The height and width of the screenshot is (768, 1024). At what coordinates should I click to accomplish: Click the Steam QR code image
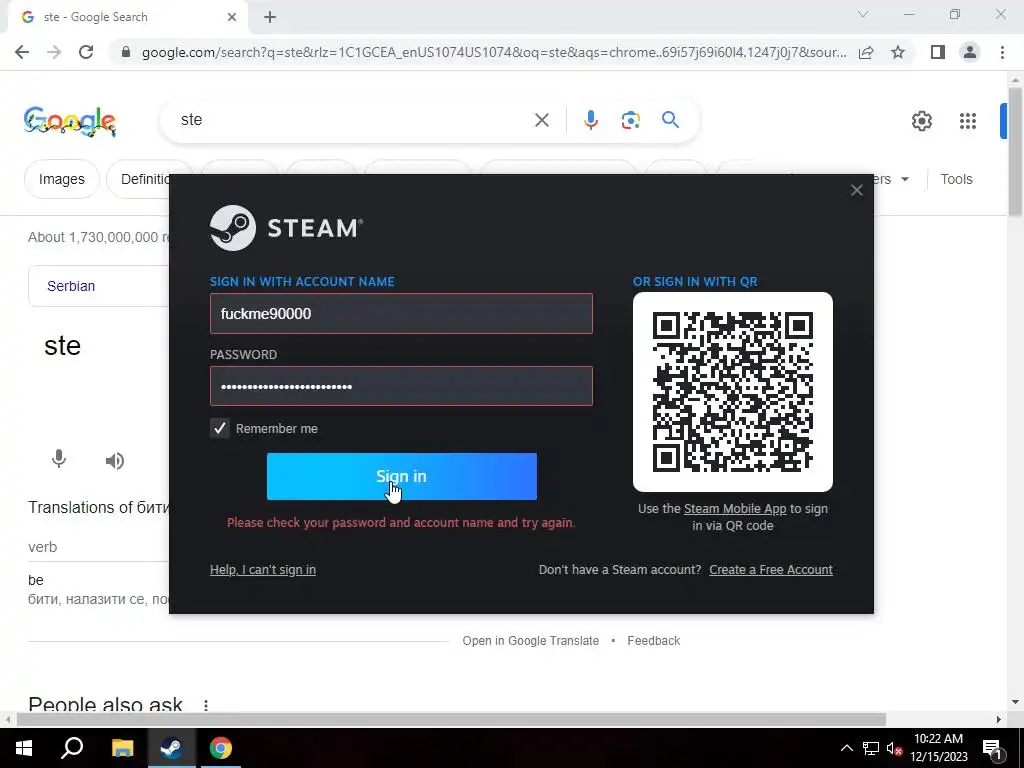733,392
